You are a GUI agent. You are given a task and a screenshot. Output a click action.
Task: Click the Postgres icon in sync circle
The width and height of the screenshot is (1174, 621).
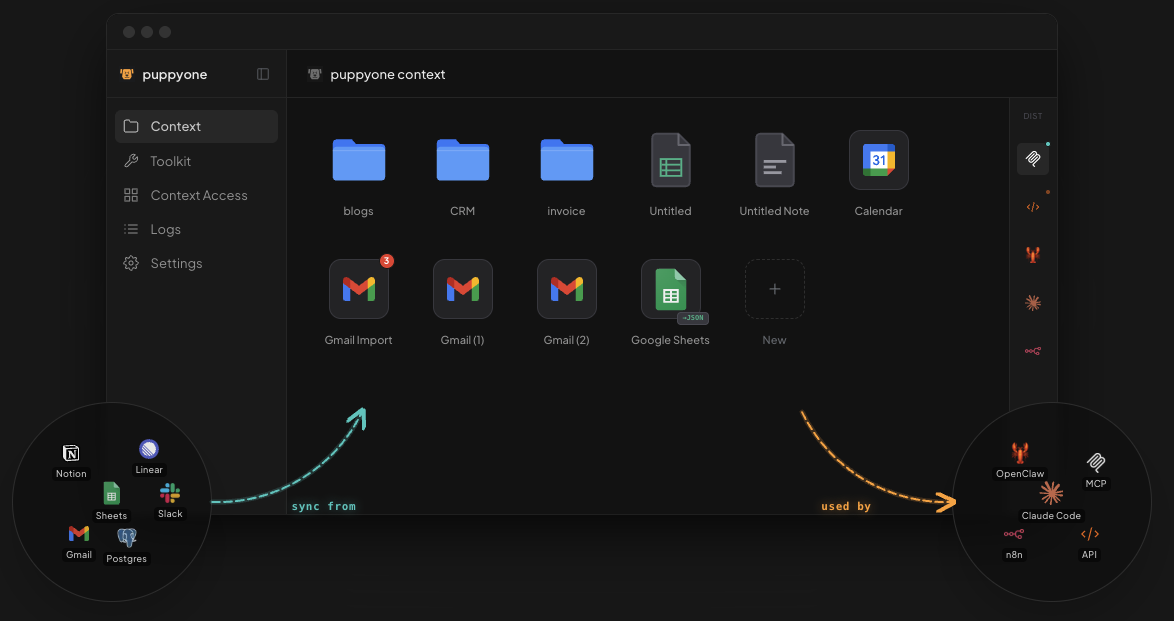[127, 537]
